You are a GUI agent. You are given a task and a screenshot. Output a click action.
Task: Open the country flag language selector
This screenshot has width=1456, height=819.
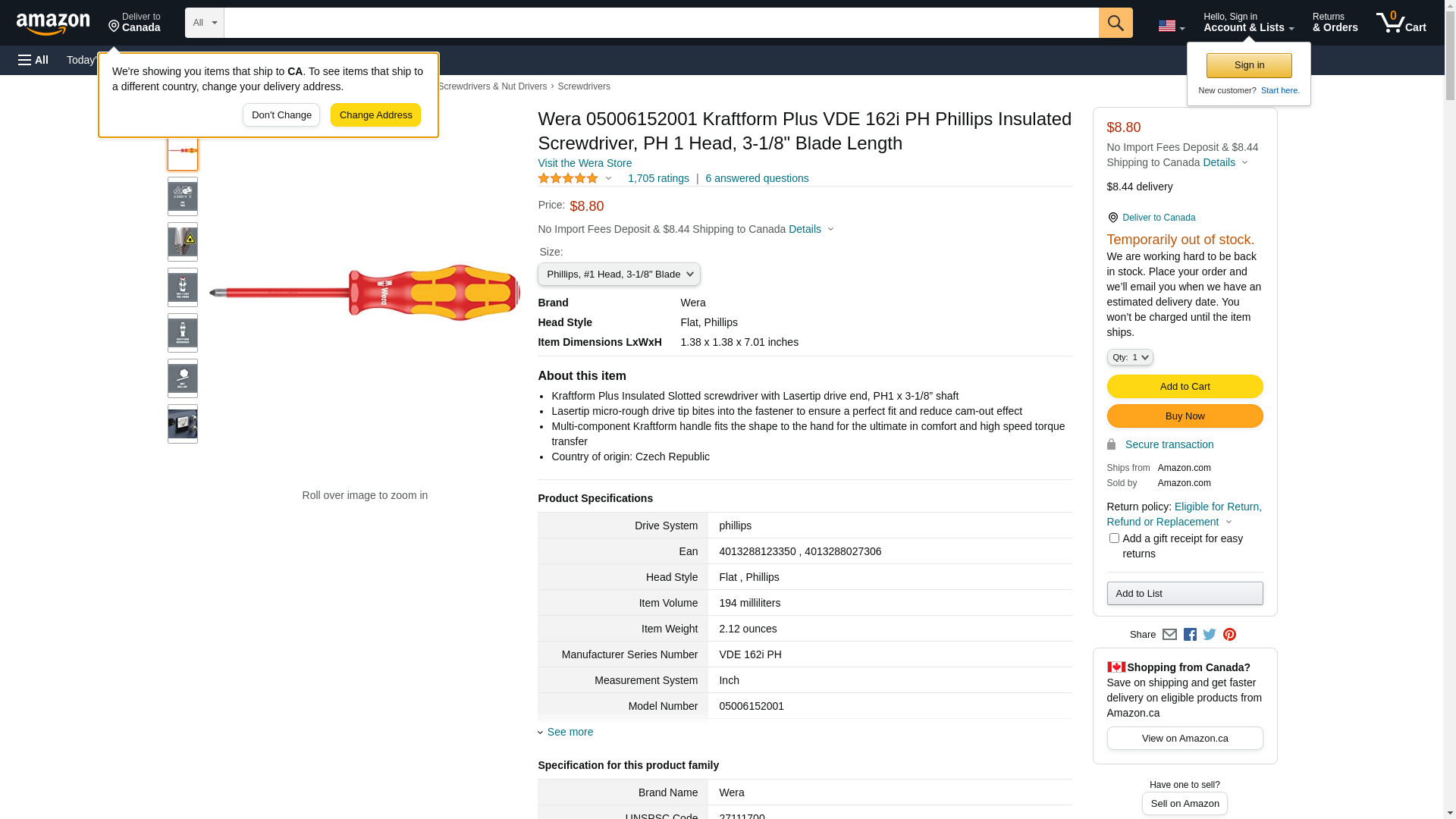click(1171, 26)
